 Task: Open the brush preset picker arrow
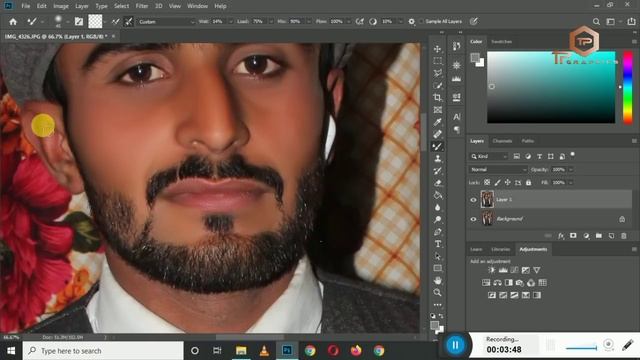(68, 22)
